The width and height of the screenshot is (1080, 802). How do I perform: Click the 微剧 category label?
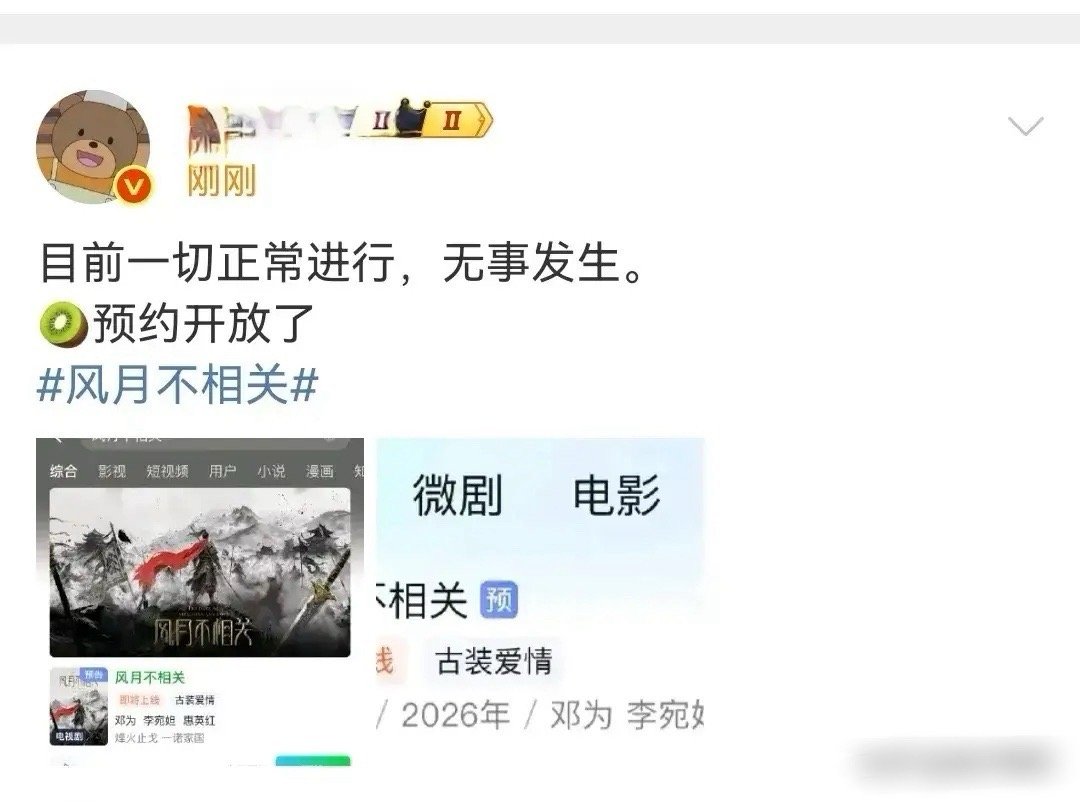point(458,495)
